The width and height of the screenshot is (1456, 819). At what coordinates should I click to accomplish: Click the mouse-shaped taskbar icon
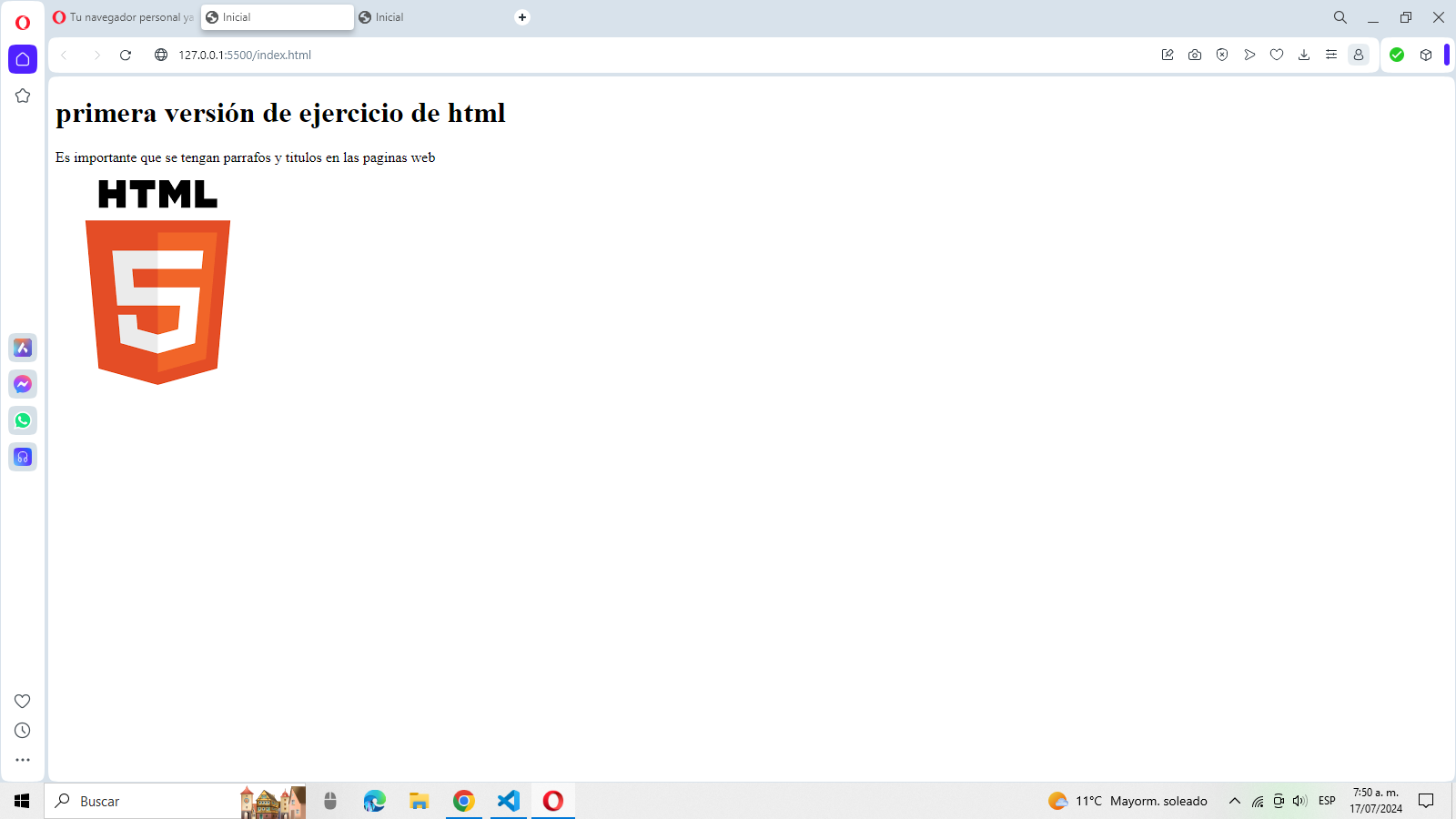[330, 801]
